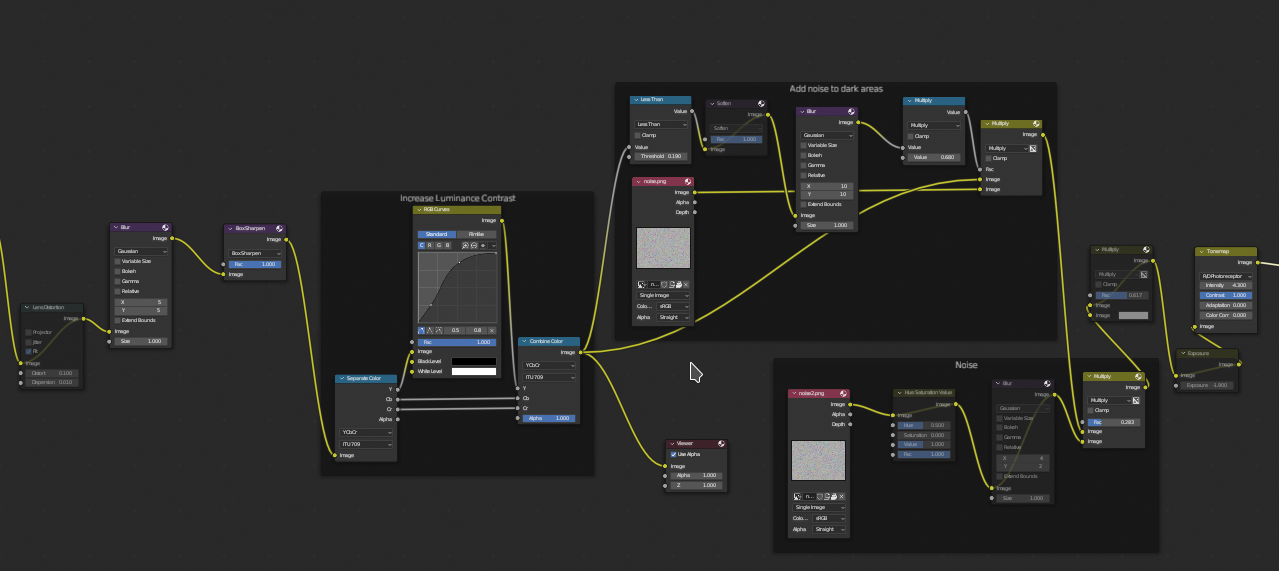
Task: Click the Threshold field in Less Than node
Action: pos(660,157)
